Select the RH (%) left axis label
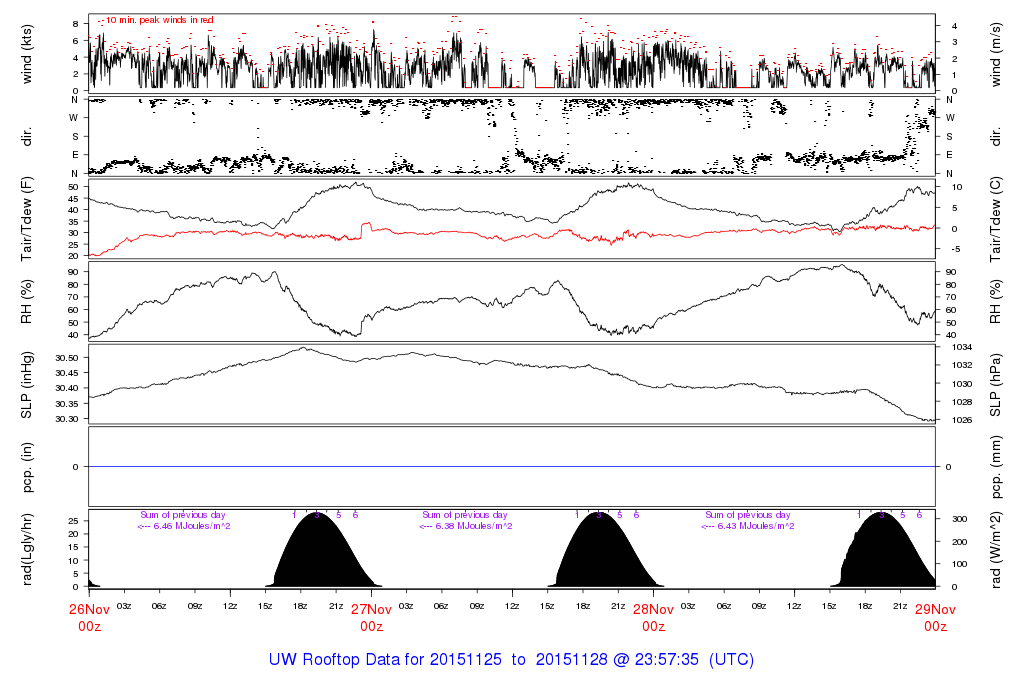Image resolution: width=1024 pixels, height=700 pixels. (27, 301)
